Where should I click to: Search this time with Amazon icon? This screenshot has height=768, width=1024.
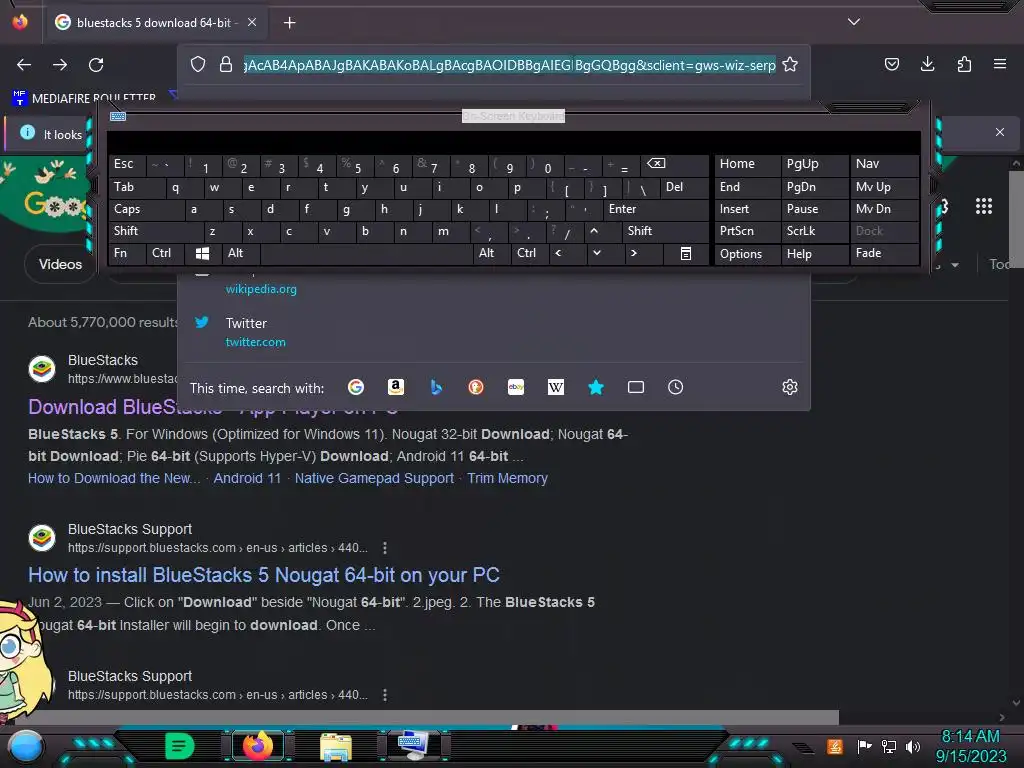pos(396,387)
